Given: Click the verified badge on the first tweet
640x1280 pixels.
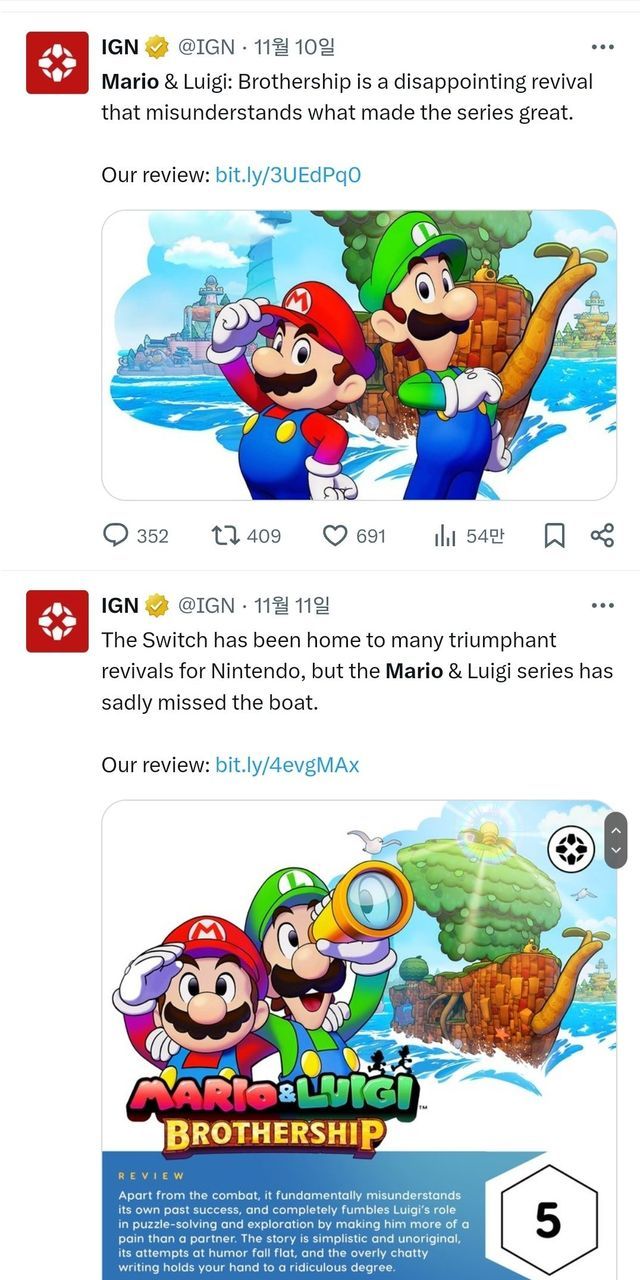Looking at the screenshot, I should 157,47.
